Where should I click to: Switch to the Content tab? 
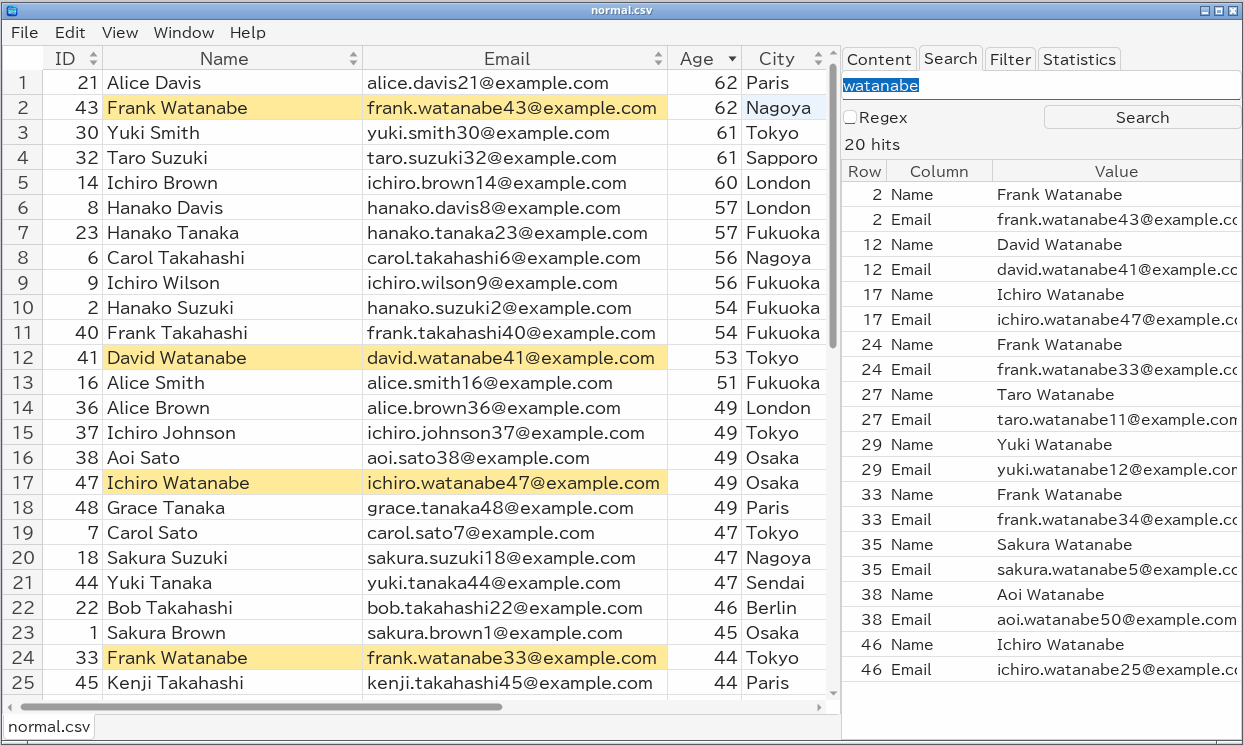tap(879, 59)
